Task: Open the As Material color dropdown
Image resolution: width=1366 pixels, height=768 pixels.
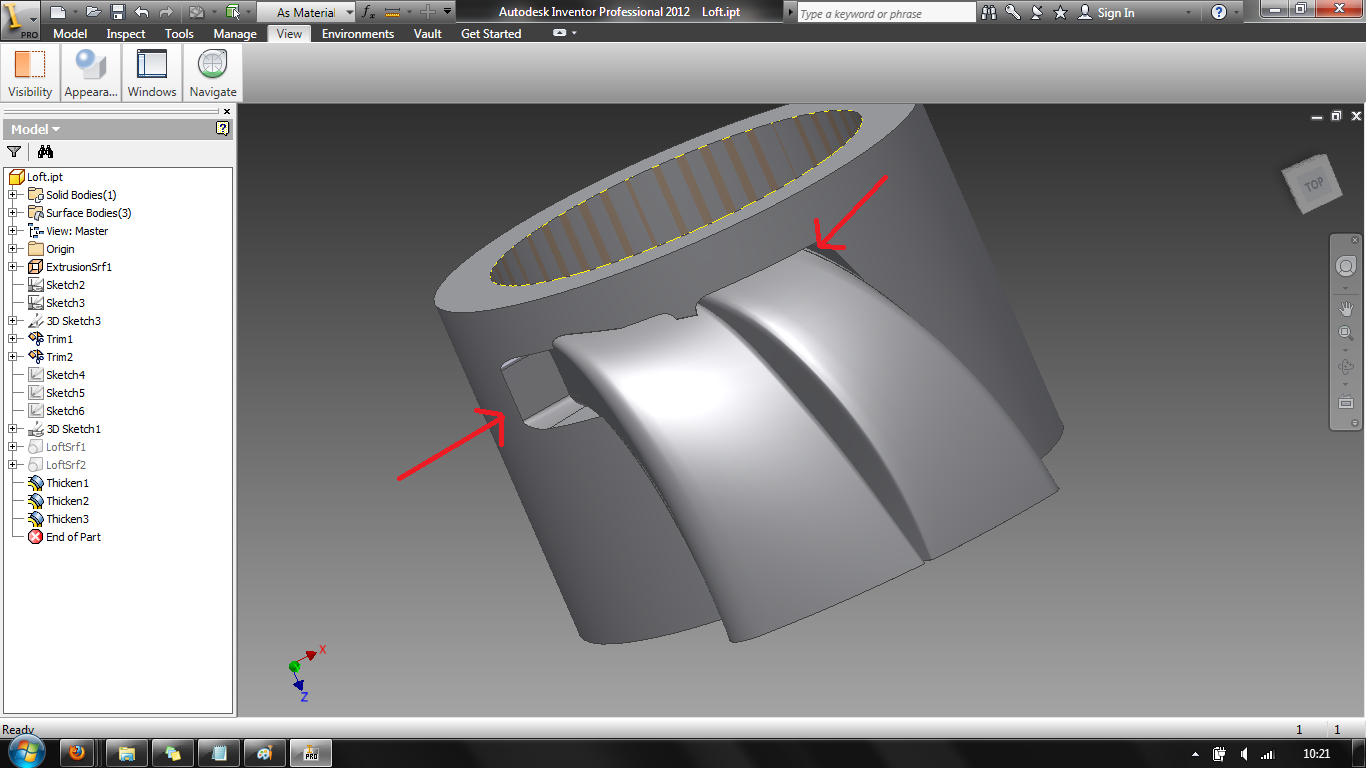Action: point(349,12)
